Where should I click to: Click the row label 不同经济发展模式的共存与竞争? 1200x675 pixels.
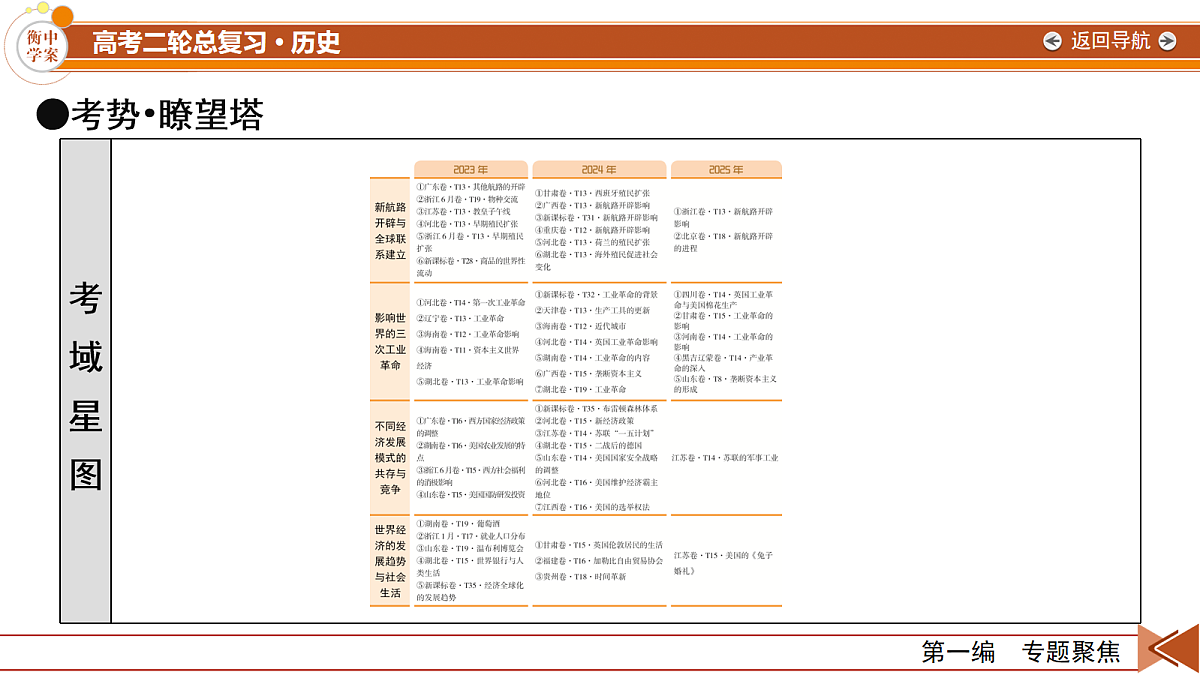[391, 457]
